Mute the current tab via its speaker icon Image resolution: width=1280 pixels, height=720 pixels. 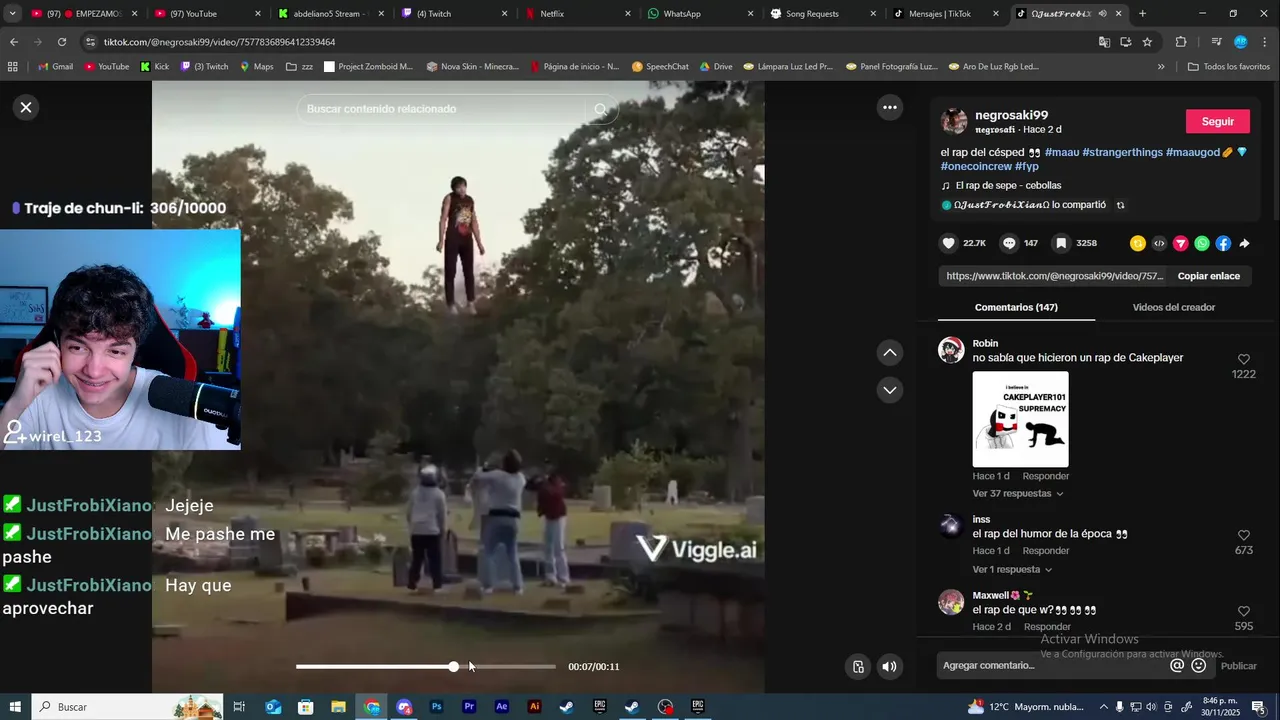click(x=1103, y=14)
